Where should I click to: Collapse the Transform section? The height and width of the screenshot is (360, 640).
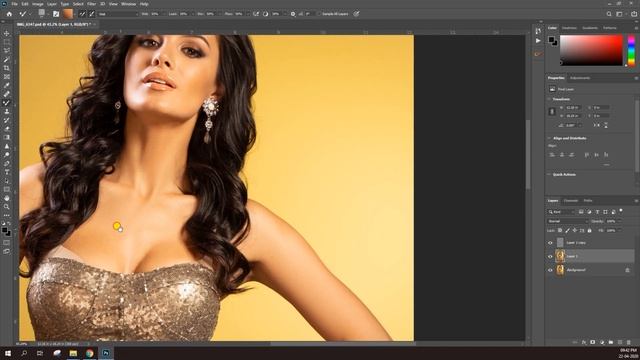549,99
